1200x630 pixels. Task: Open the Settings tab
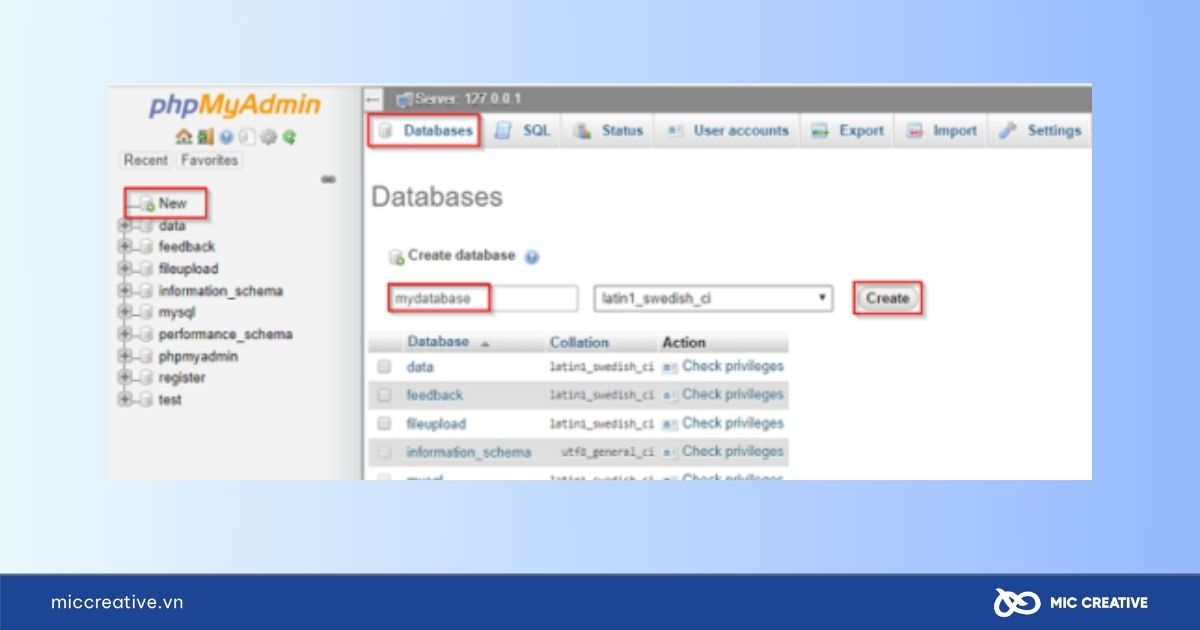click(1041, 131)
